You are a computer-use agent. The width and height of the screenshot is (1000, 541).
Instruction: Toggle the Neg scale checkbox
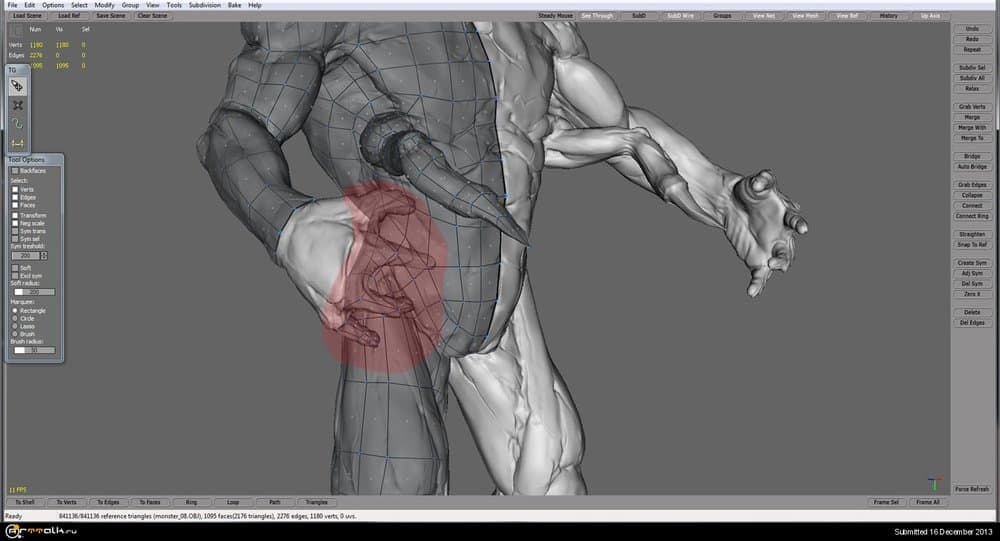[x=15, y=223]
